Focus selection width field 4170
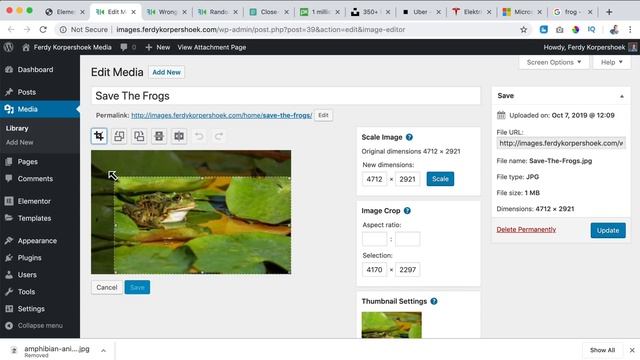Viewport: 640px width, 360px height. 374,270
